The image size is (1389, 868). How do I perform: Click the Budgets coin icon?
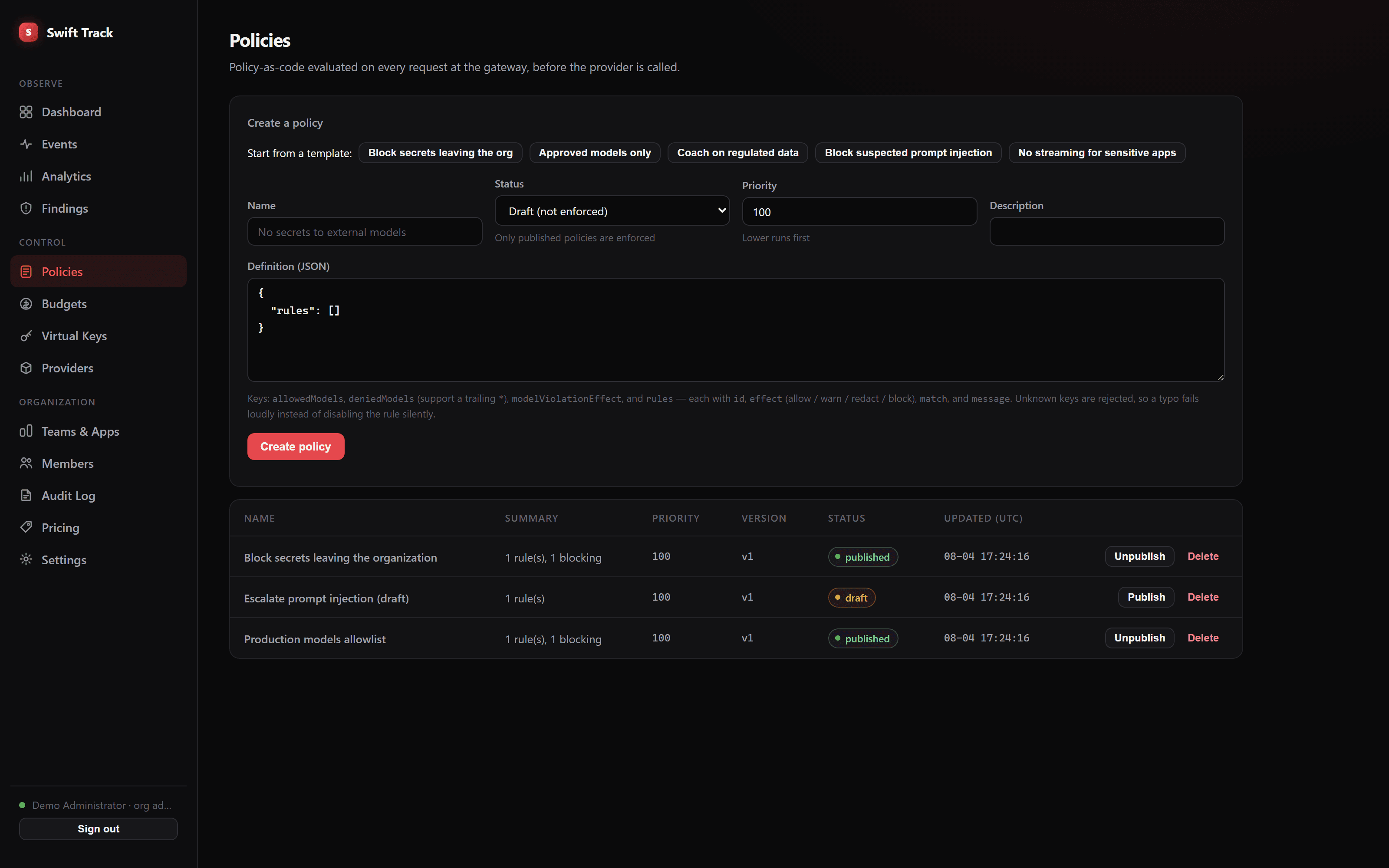coord(26,304)
